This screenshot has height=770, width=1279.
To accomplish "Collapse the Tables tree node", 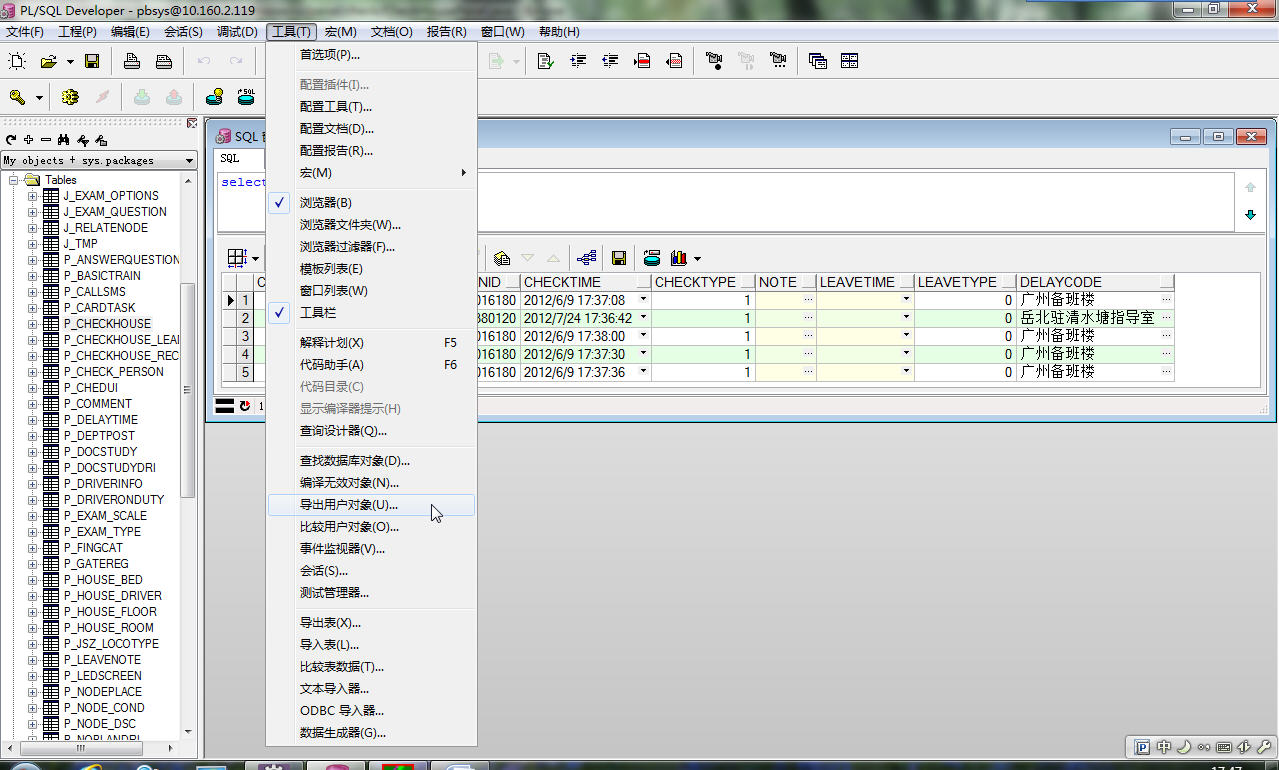I will [x=14, y=180].
